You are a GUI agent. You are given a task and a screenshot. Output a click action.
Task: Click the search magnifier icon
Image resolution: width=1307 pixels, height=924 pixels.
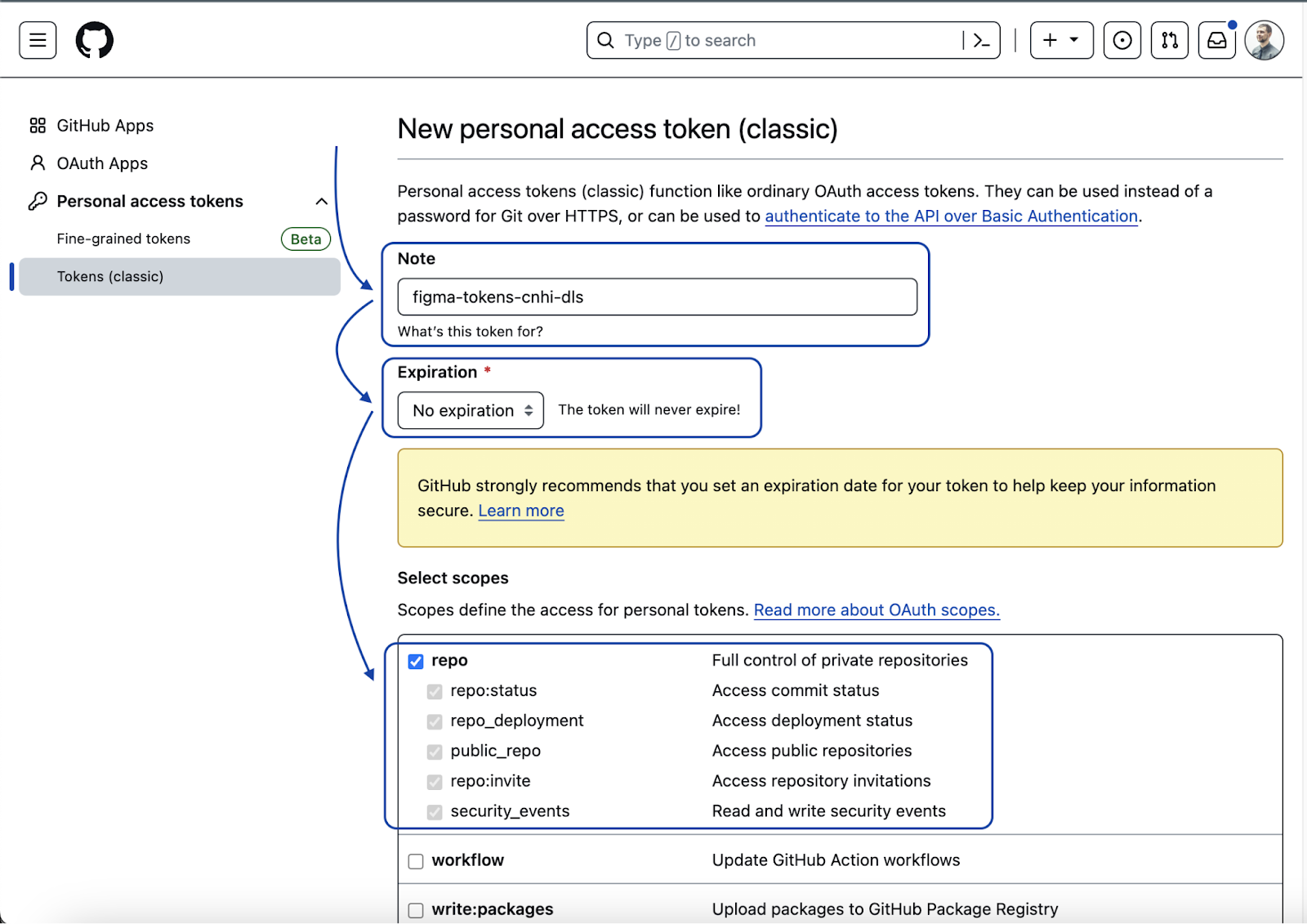click(605, 40)
